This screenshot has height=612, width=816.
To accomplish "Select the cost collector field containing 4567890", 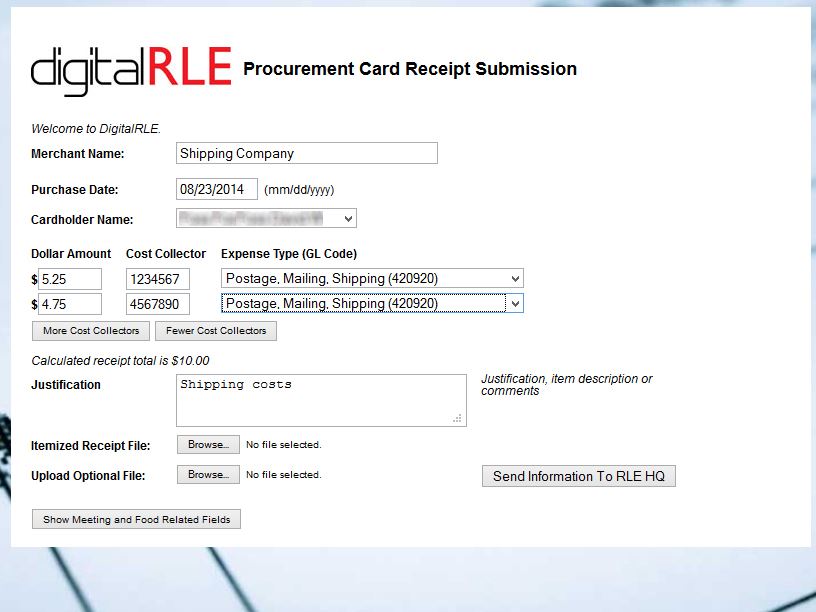I will pos(158,304).
